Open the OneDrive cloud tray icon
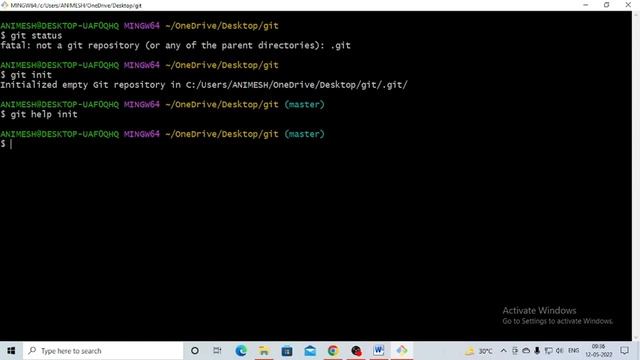 pyautogui.click(x=526, y=351)
